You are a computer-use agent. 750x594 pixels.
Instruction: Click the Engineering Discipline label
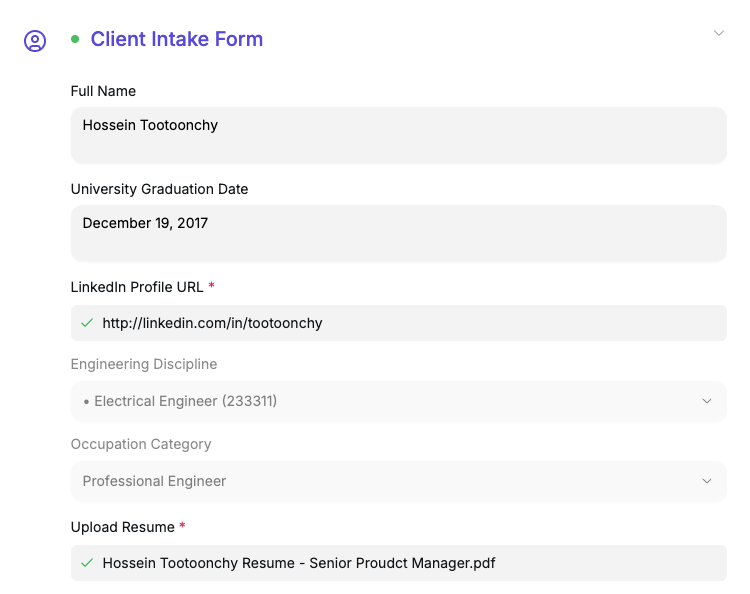point(143,364)
